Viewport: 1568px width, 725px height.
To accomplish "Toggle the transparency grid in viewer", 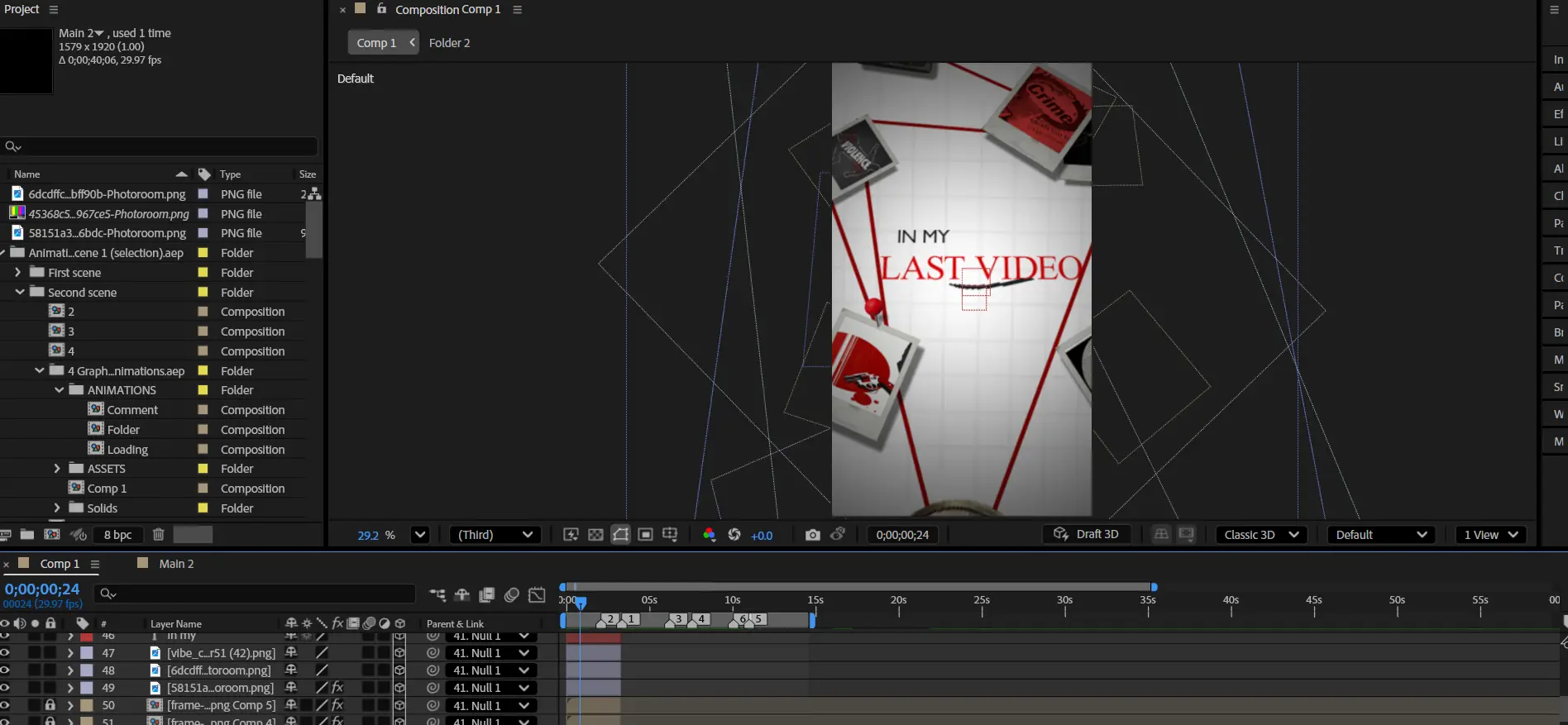I will coord(595,535).
